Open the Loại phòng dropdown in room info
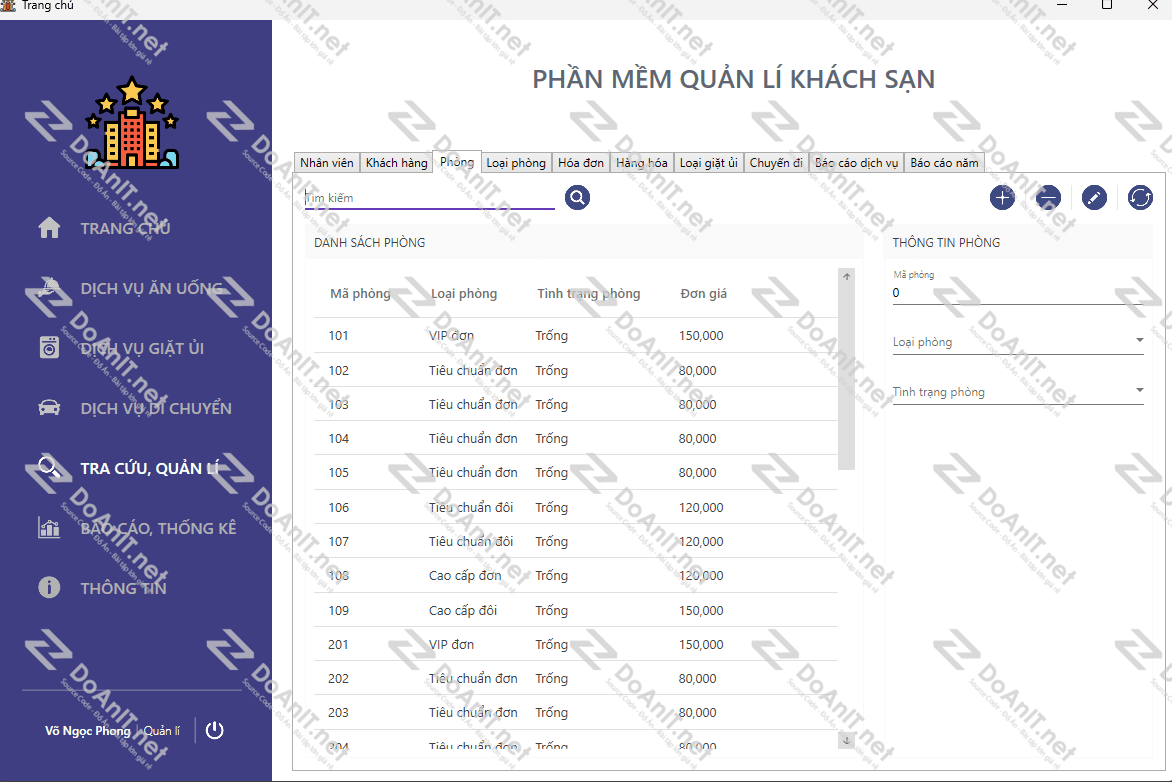The image size is (1172, 782). click(1018, 342)
